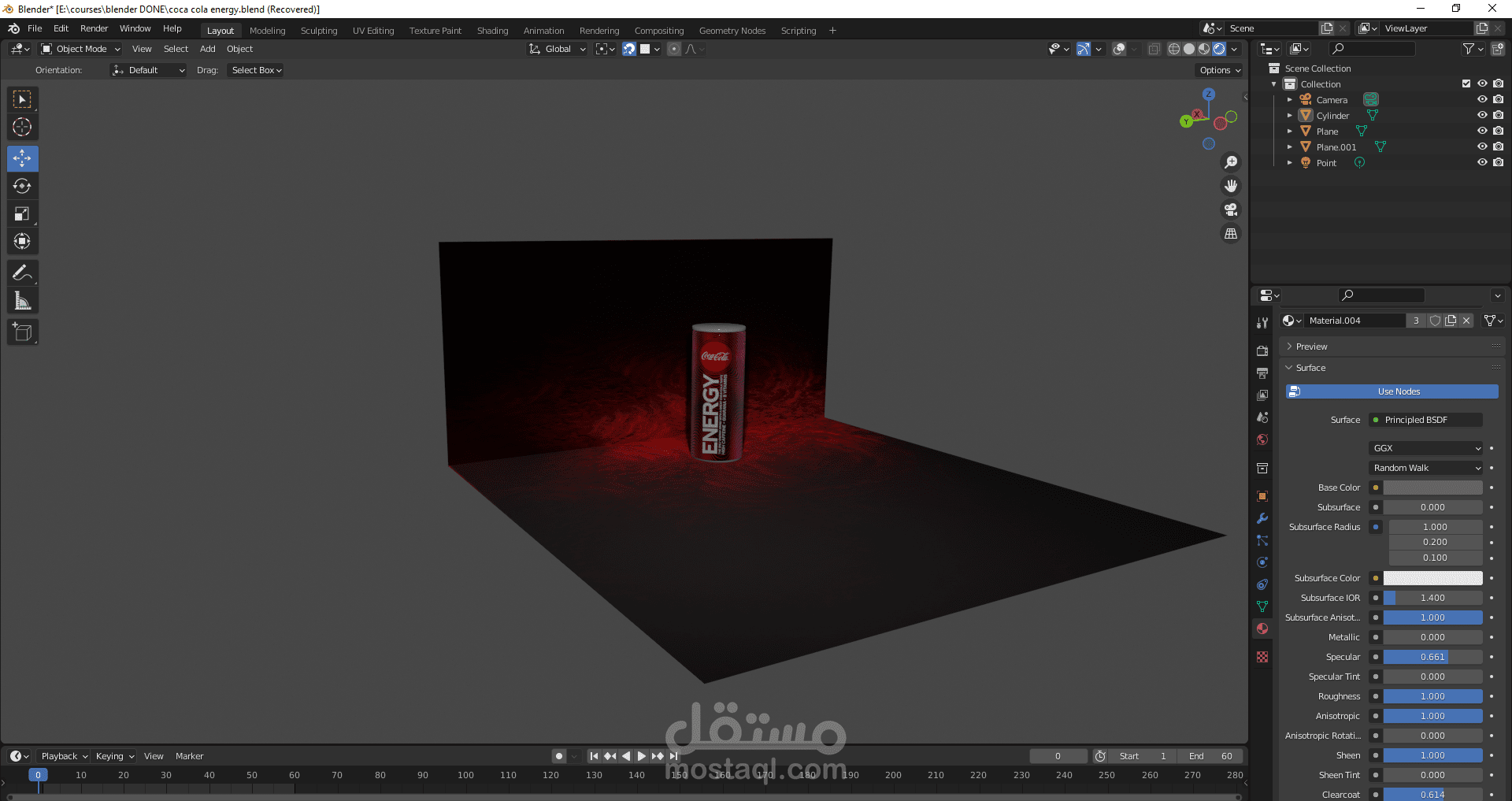Image resolution: width=1512 pixels, height=801 pixels.
Task: Switch to the UV Editing workspace tab
Action: [x=373, y=31]
